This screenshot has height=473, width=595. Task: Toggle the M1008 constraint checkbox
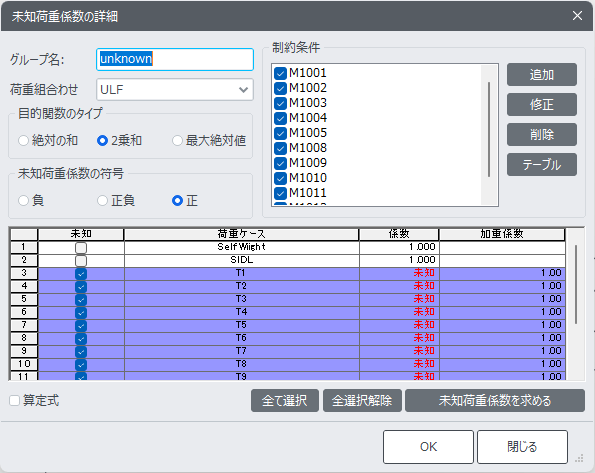click(280, 148)
